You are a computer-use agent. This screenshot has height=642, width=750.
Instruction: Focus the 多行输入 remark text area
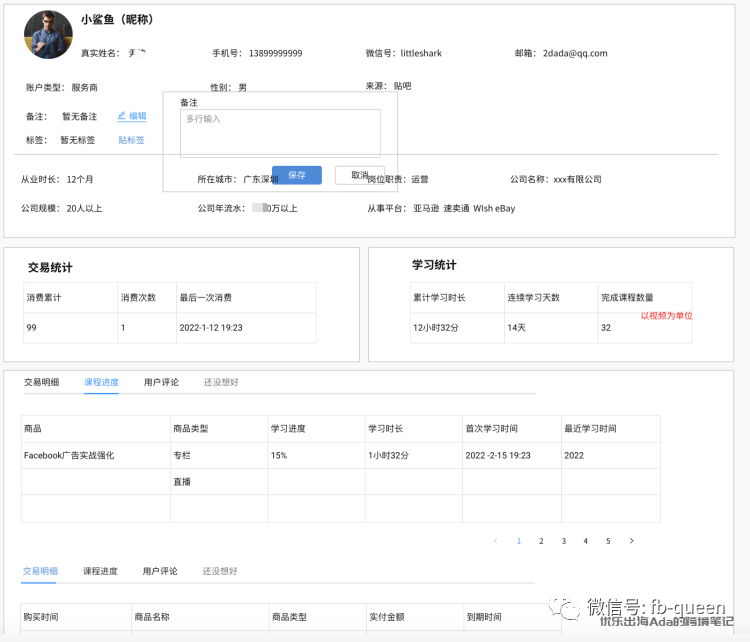pyautogui.click(x=280, y=133)
